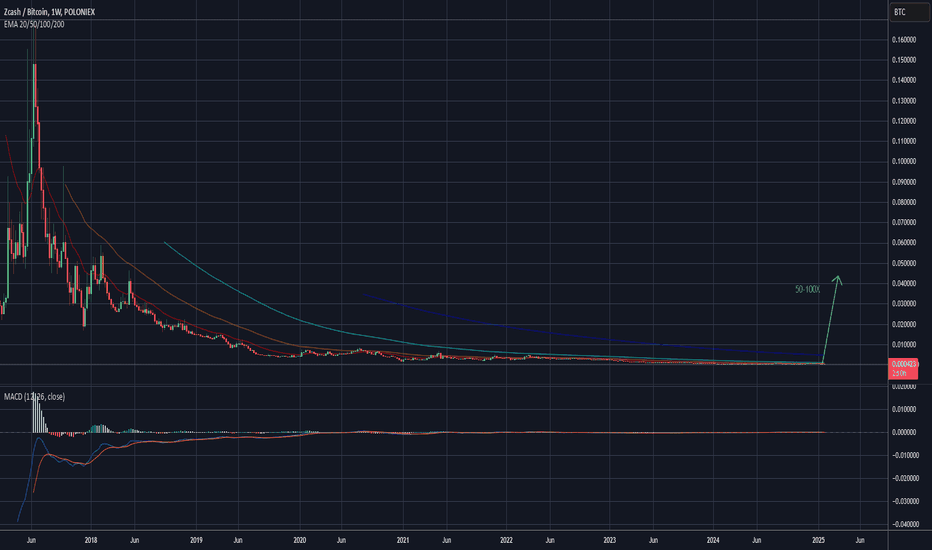Click the 2022 label on time axis
The image size is (932, 550).
coord(506,540)
